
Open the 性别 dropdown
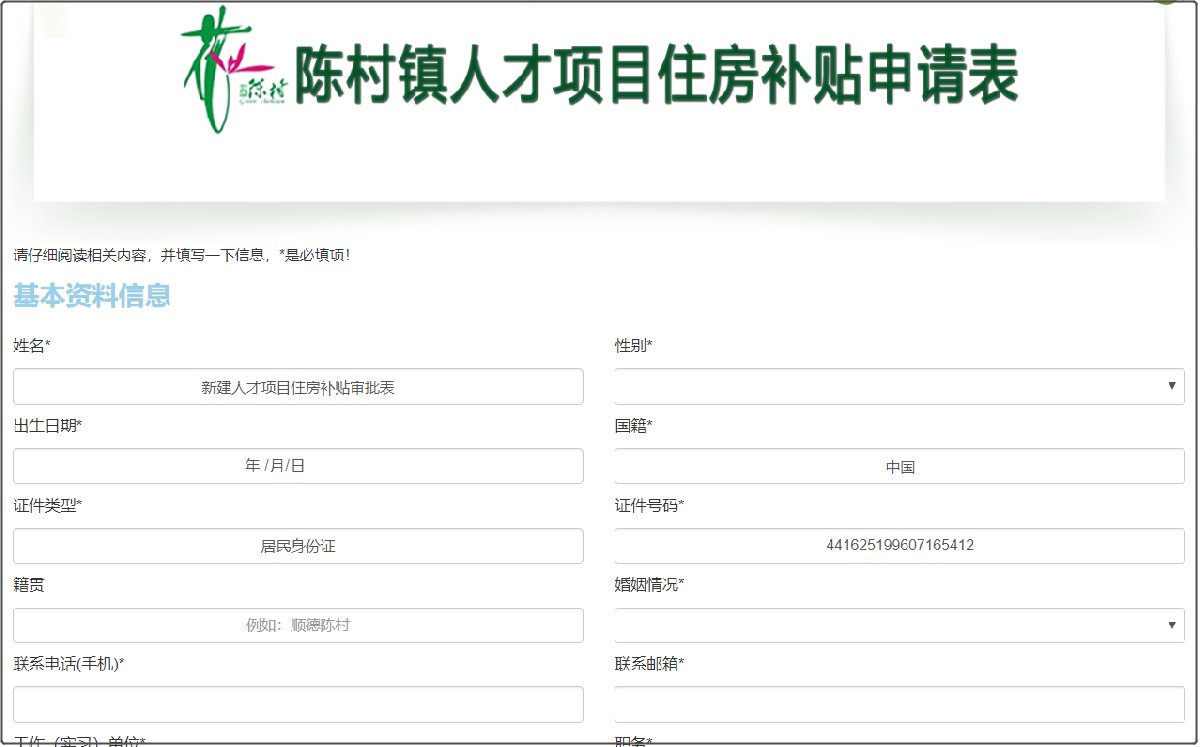click(898, 386)
